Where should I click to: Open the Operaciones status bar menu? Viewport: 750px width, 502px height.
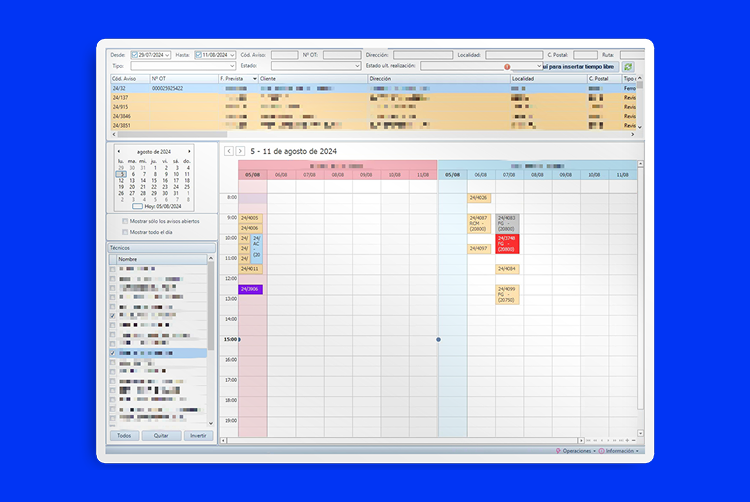pyautogui.click(x=577, y=451)
